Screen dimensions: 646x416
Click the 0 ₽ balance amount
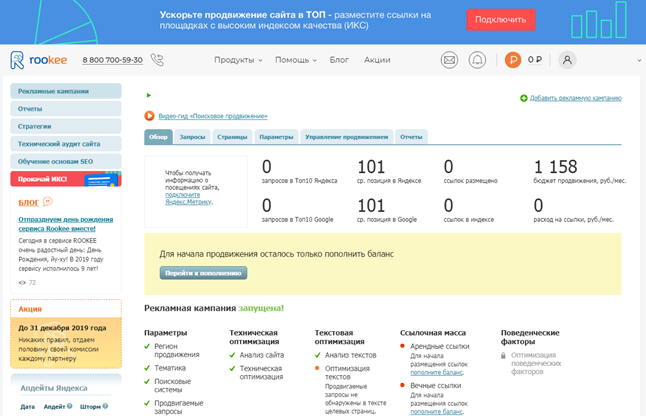coord(535,60)
